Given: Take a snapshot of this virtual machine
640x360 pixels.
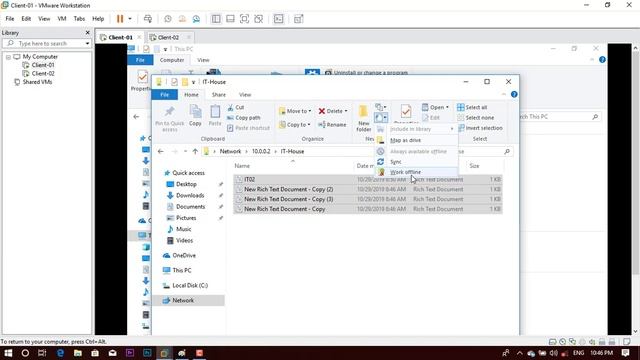Looking at the screenshot, I should [x=168, y=19].
